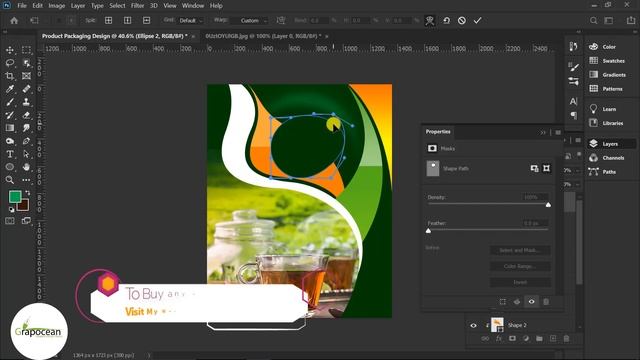Click the Photoshop search magnifier icon
Screen dimensions: 640x360
coord(593,20)
